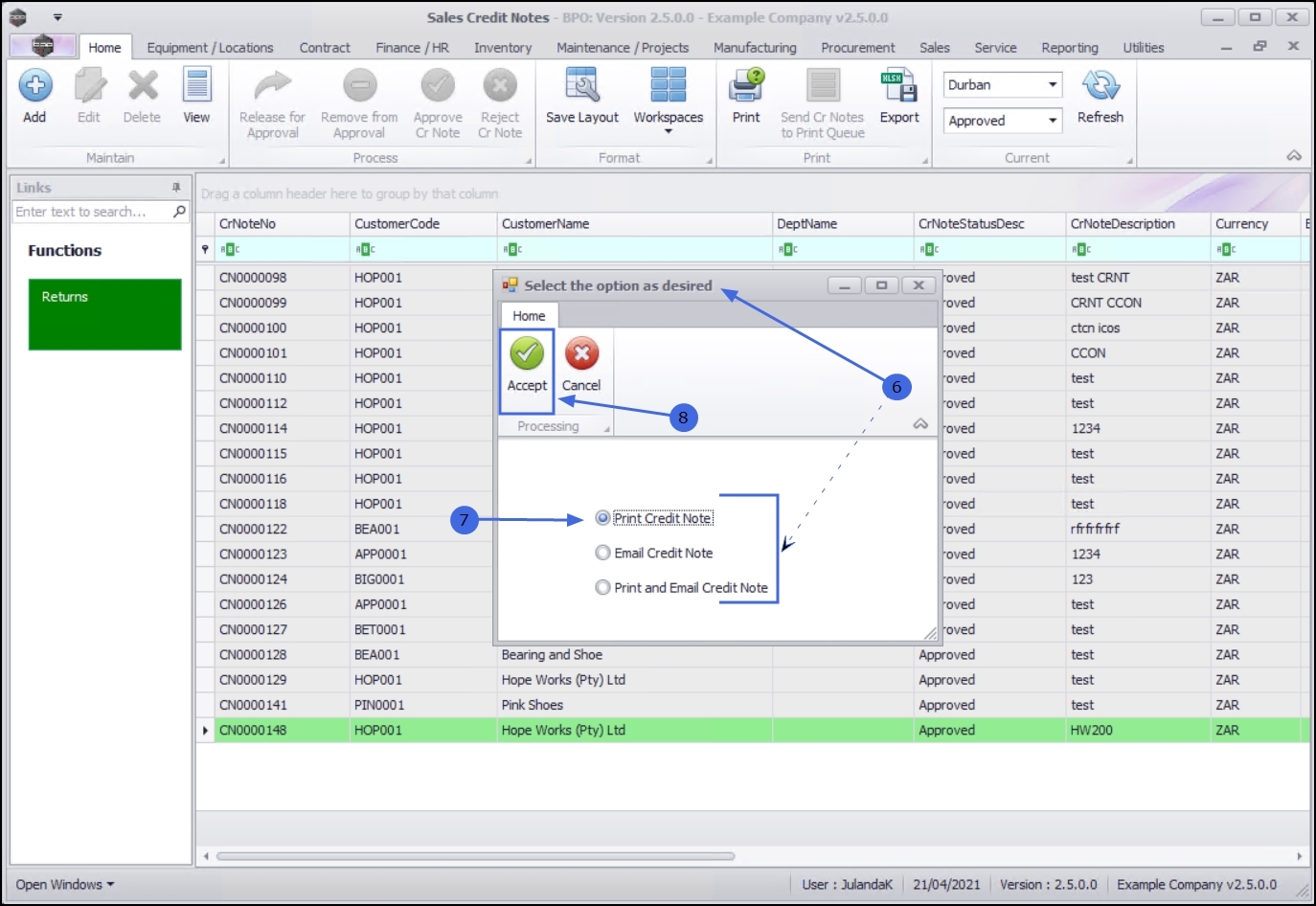Screen dimensions: 1316x906
Task: Click the DeptName column filter icon
Action: pyautogui.click(x=788, y=250)
